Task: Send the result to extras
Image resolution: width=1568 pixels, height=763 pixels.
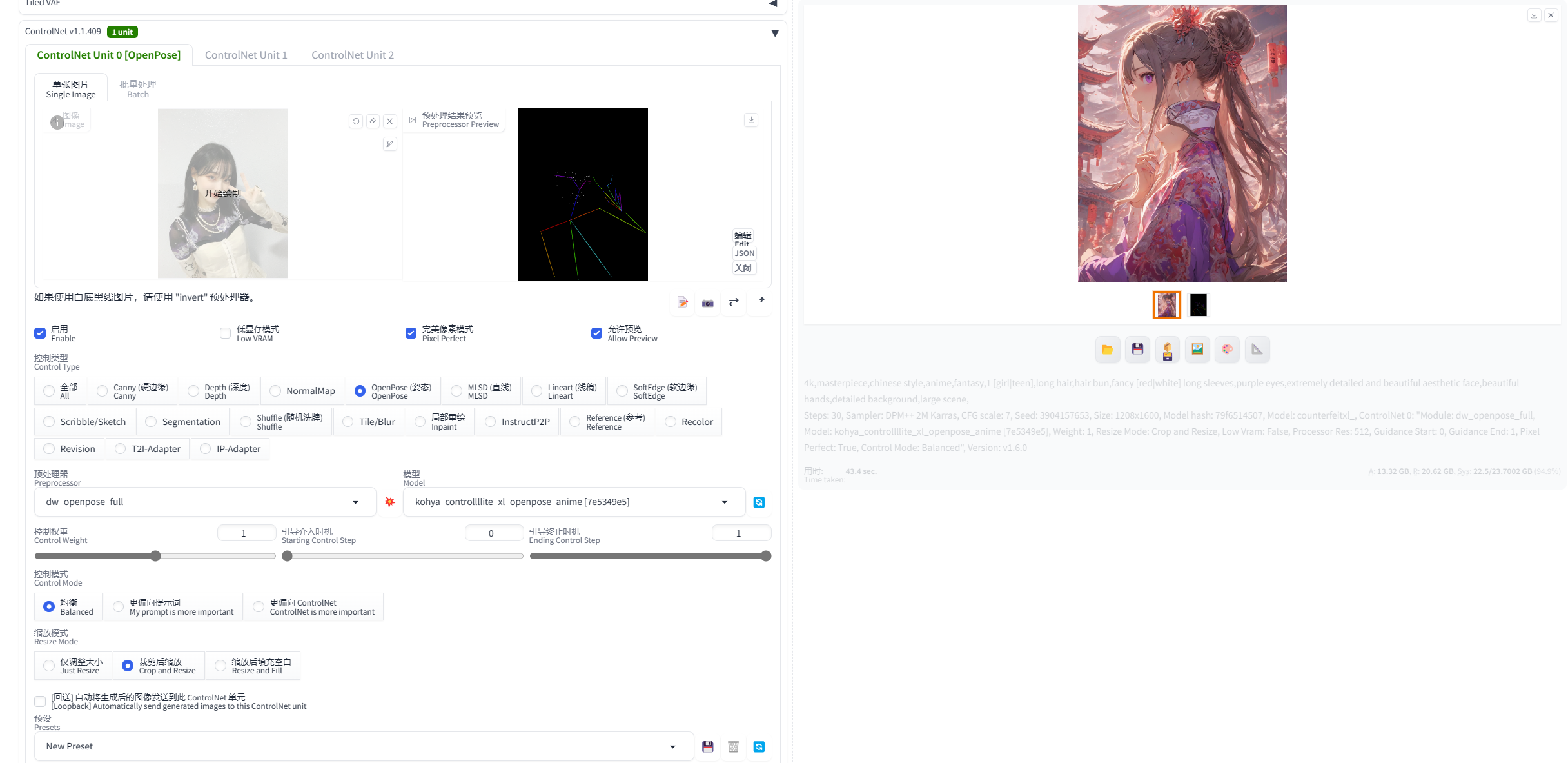Action: [1257, 349]
